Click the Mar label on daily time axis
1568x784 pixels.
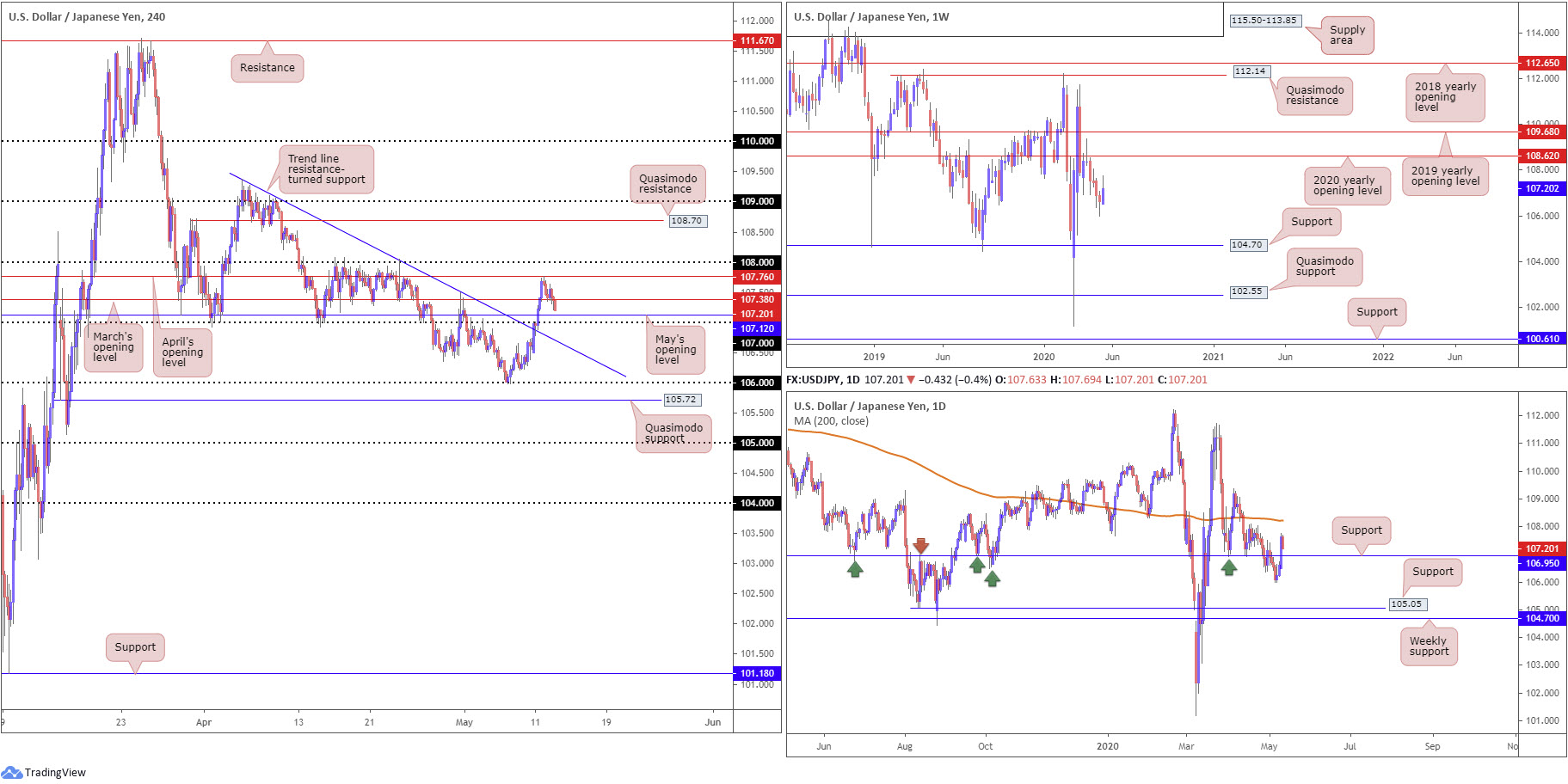coord(1186,746)
